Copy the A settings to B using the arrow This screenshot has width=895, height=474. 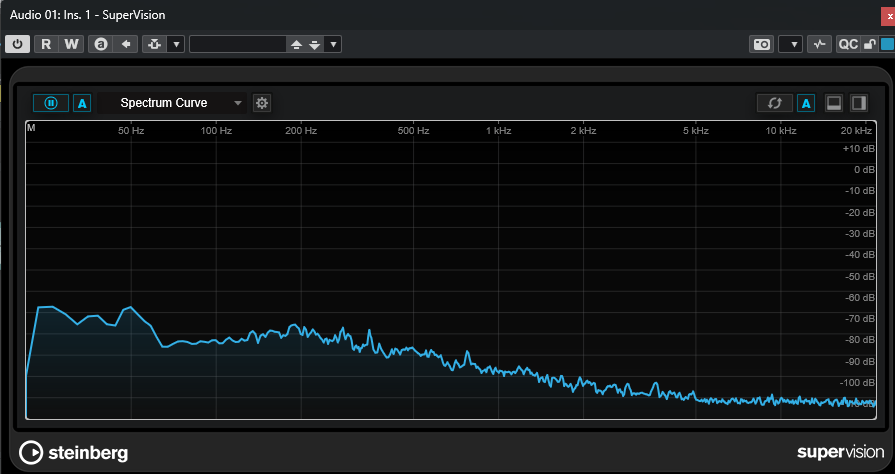[126, 44]
